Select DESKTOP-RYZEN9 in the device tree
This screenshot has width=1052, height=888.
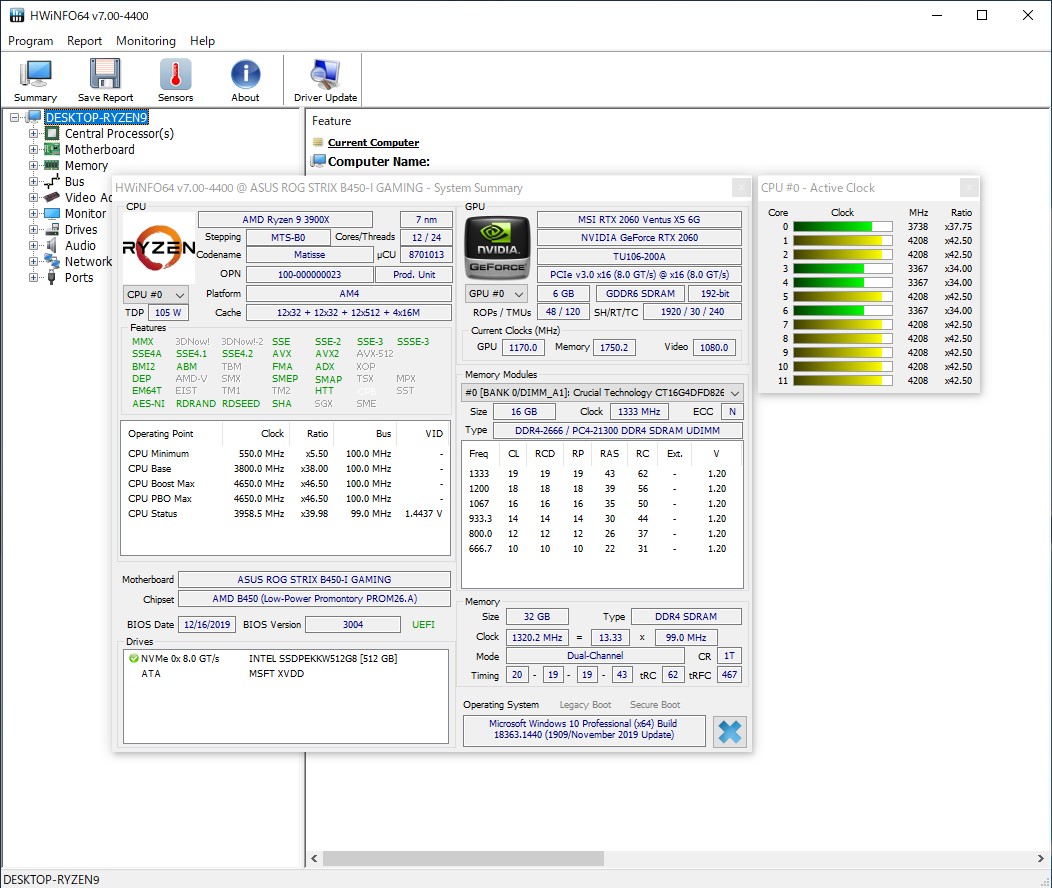94,117
